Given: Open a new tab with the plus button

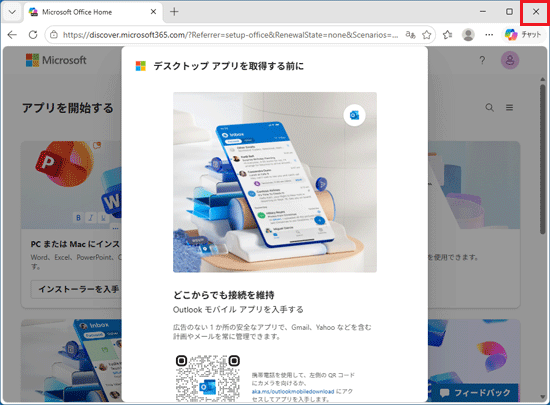Looking at the screenshot, I should (174, 12).
